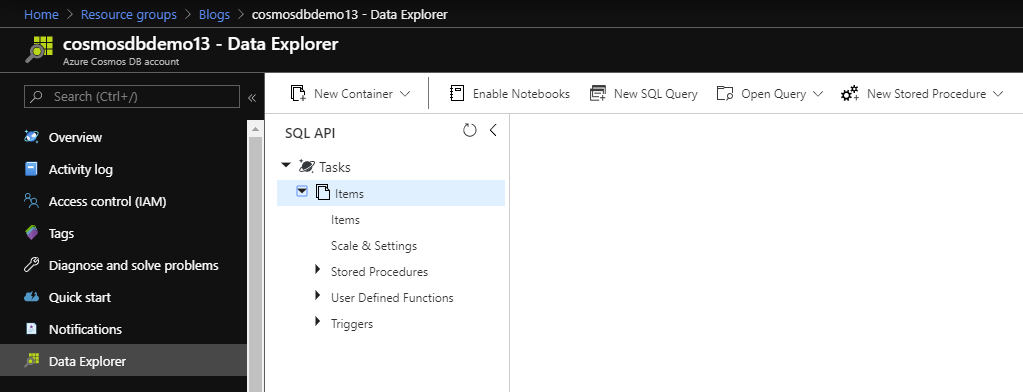1023x392 pixels.
Task: Click the refresh icon in SQL API pane
Action: click(470, 130)
